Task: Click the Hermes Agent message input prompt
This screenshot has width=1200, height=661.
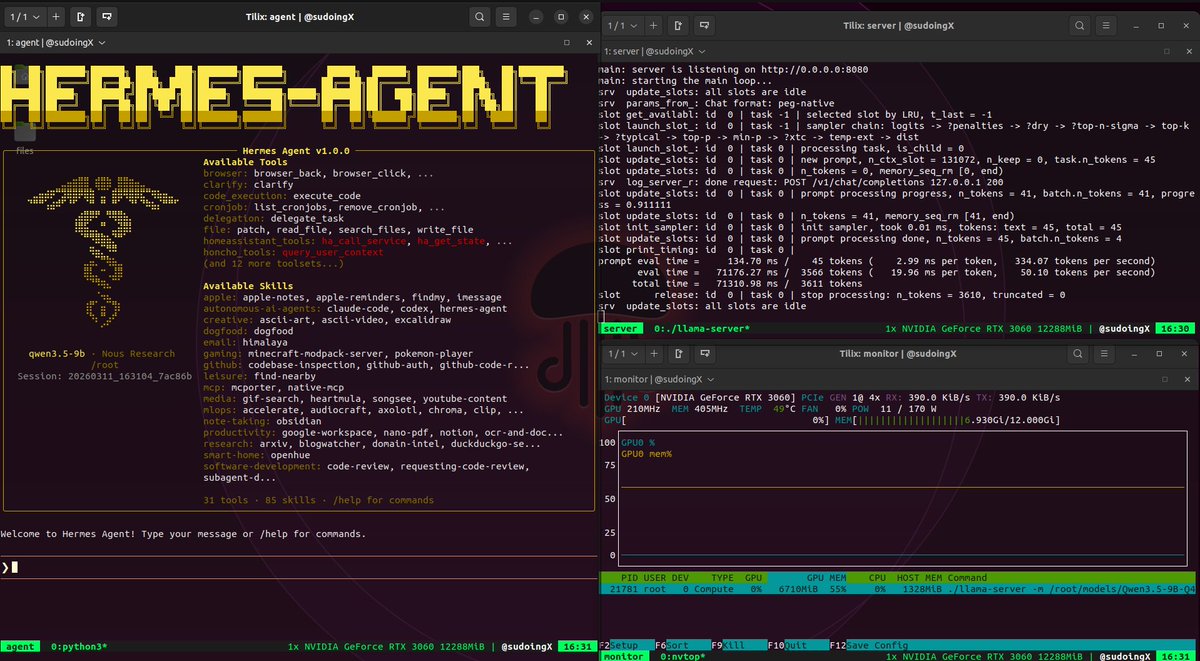Action: 298,568
